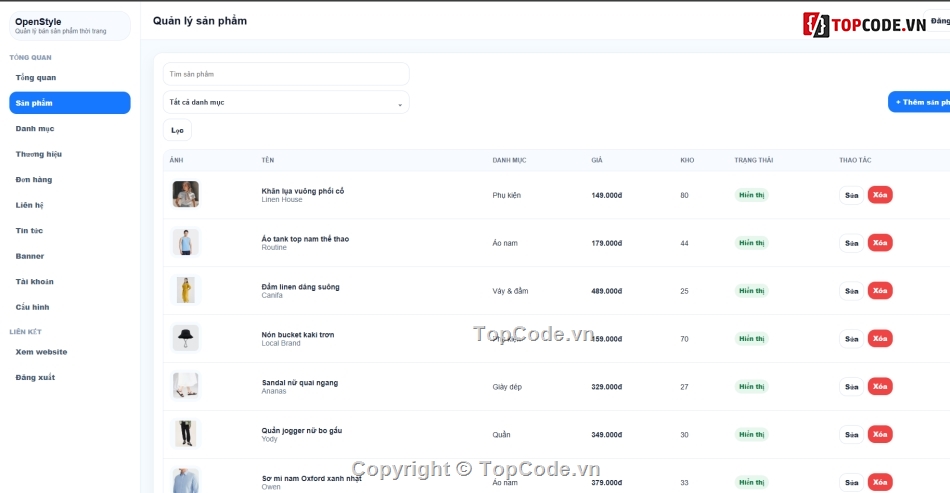Edit the Áo tank top nam thể thao row
Viewport: 950px width, 493px height.
point(851,243)
